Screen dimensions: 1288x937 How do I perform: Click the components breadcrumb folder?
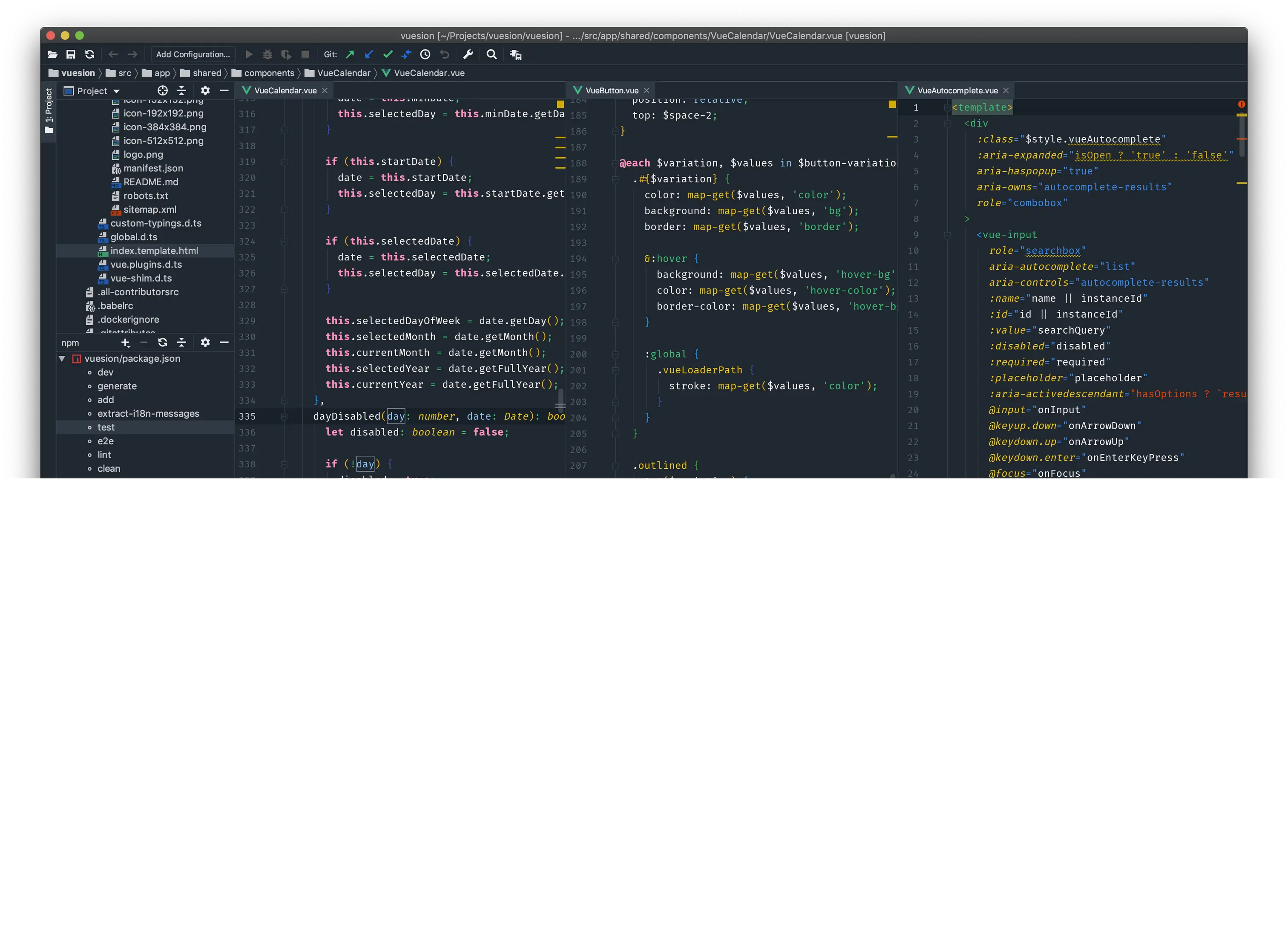tap(269, 73)
